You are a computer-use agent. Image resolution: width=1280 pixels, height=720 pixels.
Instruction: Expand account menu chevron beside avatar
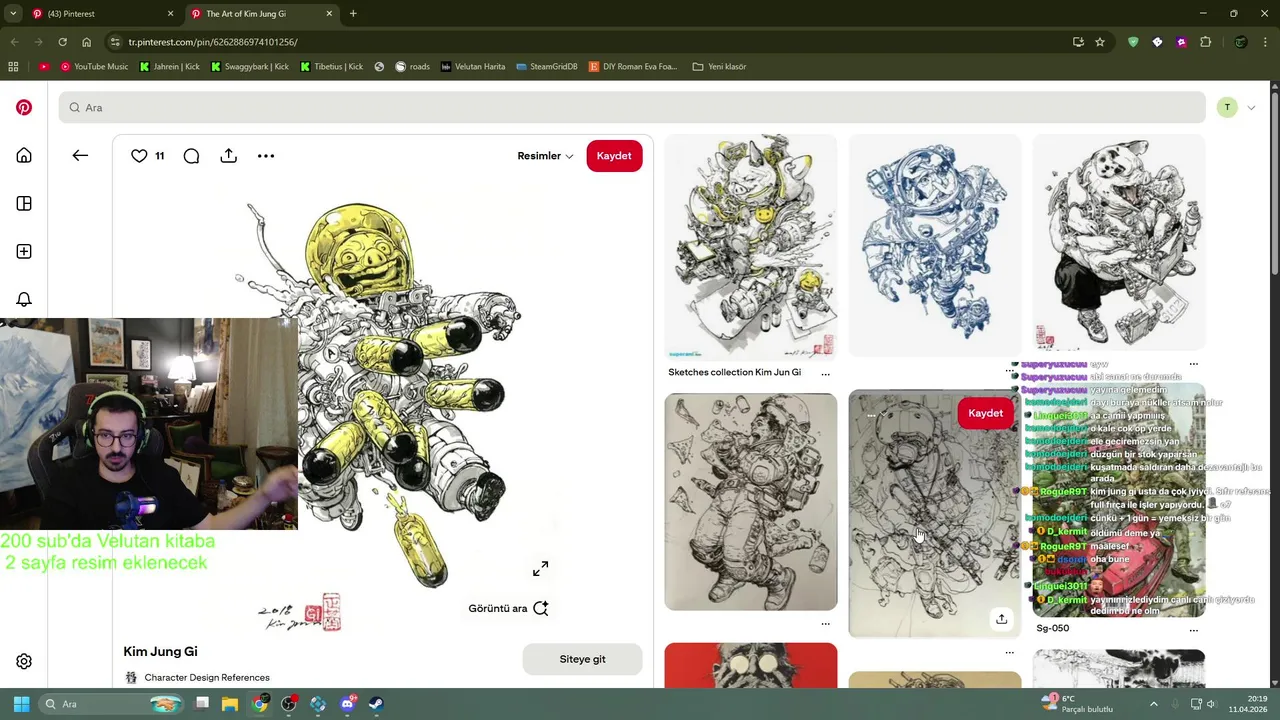pos(1251,107)
